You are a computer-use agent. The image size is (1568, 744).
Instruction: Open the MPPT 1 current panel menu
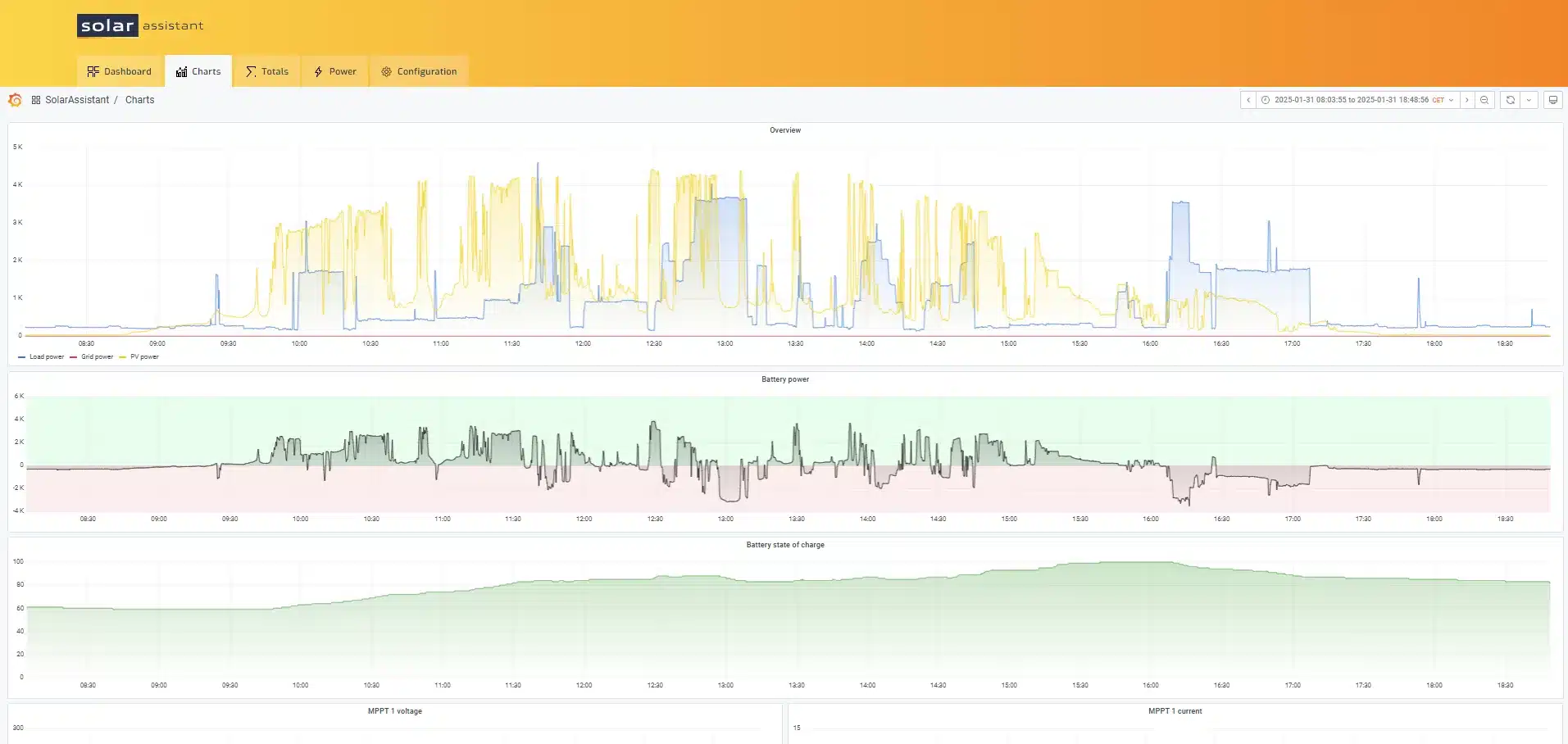click(1175, 711)
